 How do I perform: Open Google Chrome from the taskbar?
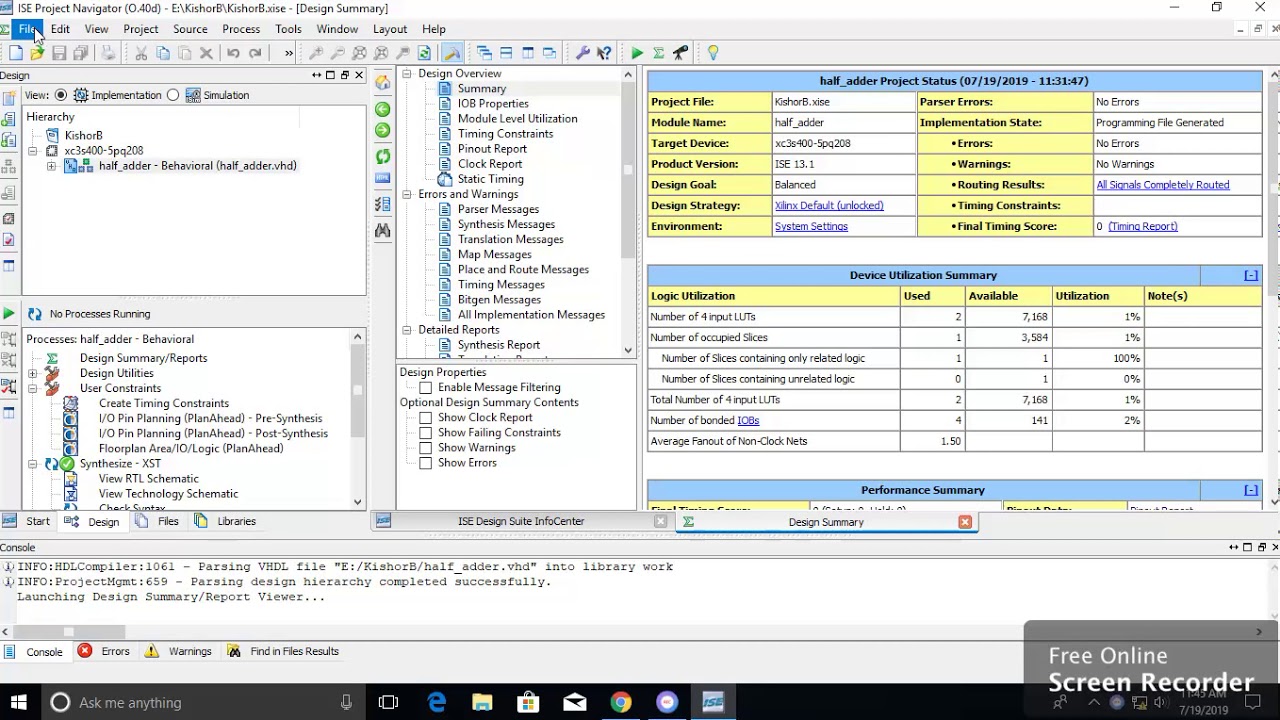[x=621, y=702]
